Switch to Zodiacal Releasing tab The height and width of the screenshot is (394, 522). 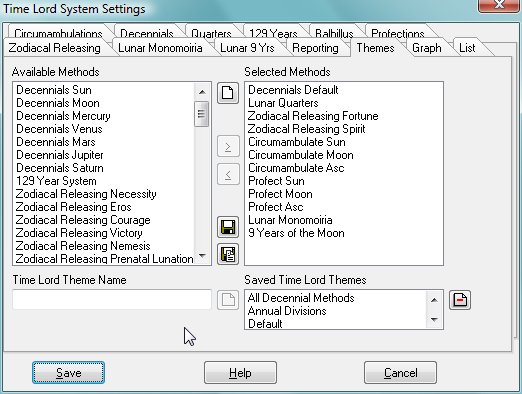coord(55,48)
